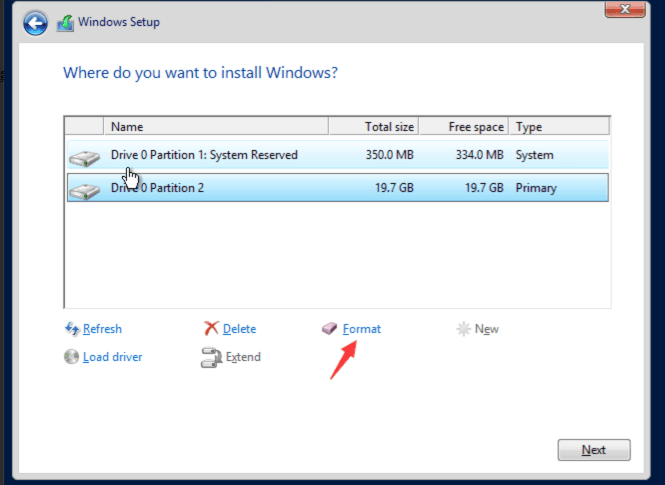Delete the selected partition
This screenshot has height=485, width=665.
239,329
